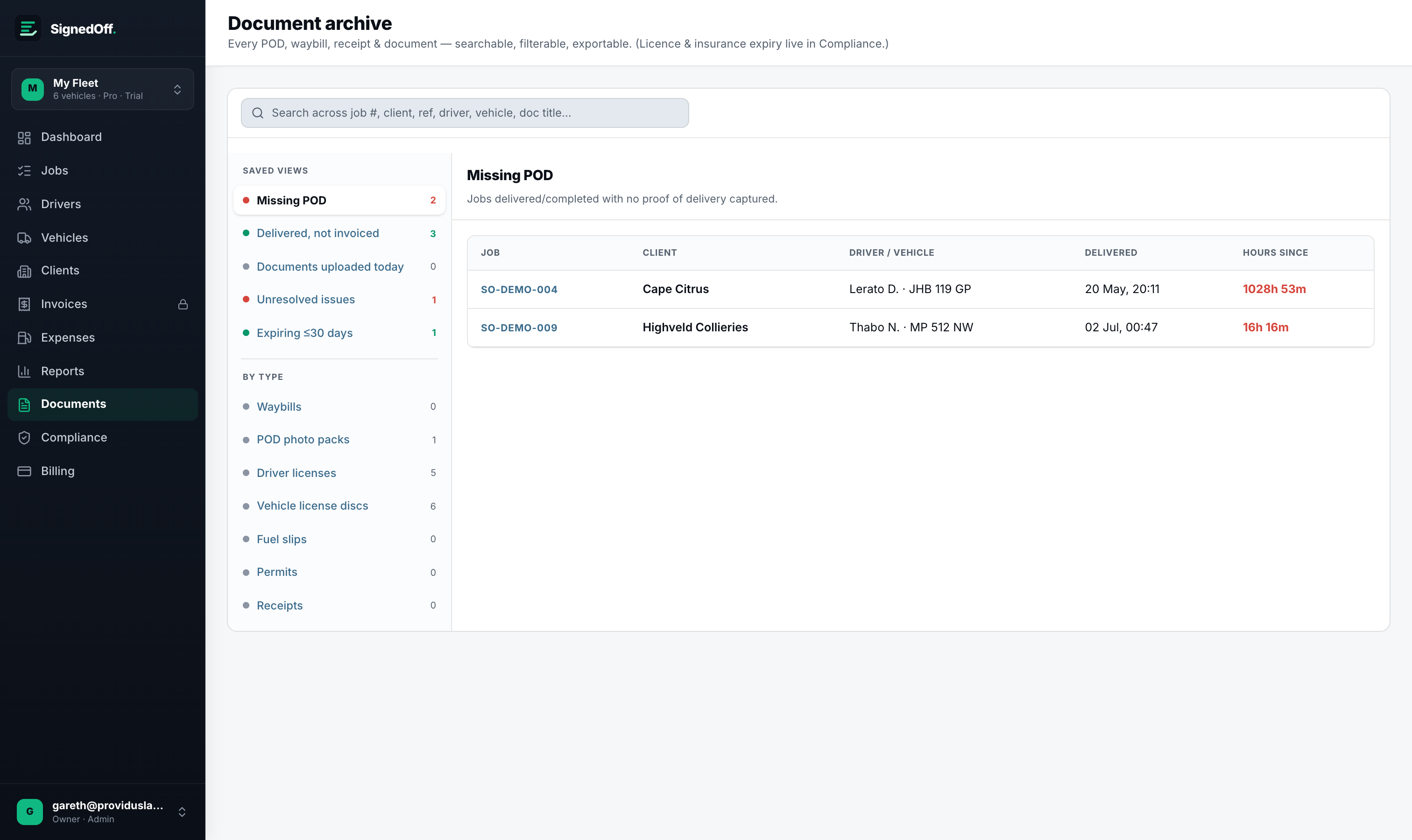Click gareth@providusla... account email
Viewport: 1412px width, 840px height.
point(107,805)
